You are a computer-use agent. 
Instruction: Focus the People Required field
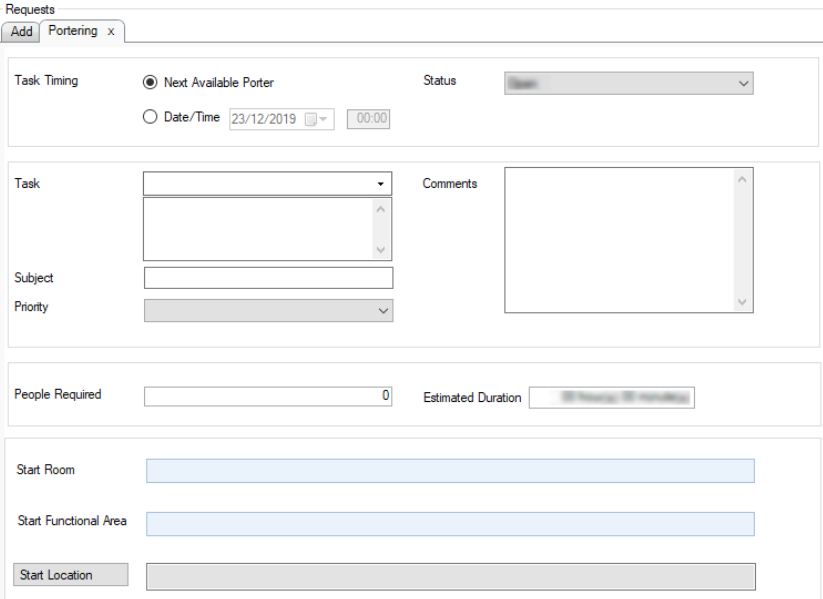point(268,396)
